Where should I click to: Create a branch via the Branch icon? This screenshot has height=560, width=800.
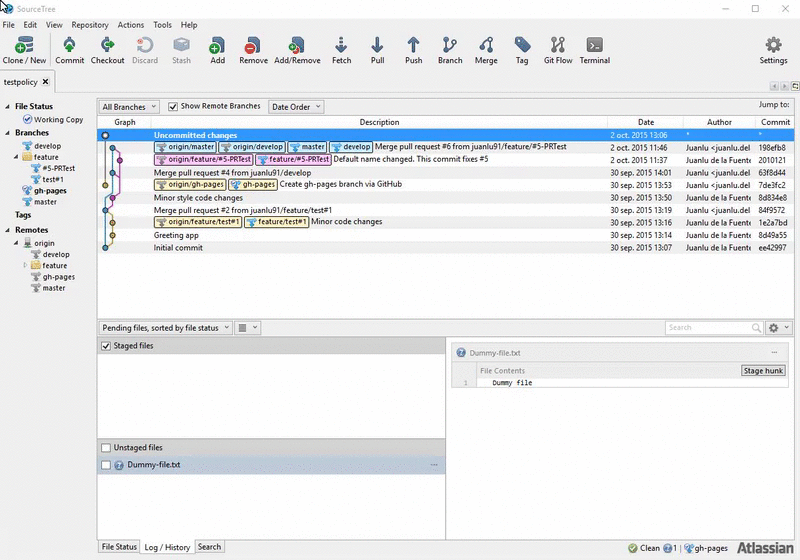pos(449,50)
